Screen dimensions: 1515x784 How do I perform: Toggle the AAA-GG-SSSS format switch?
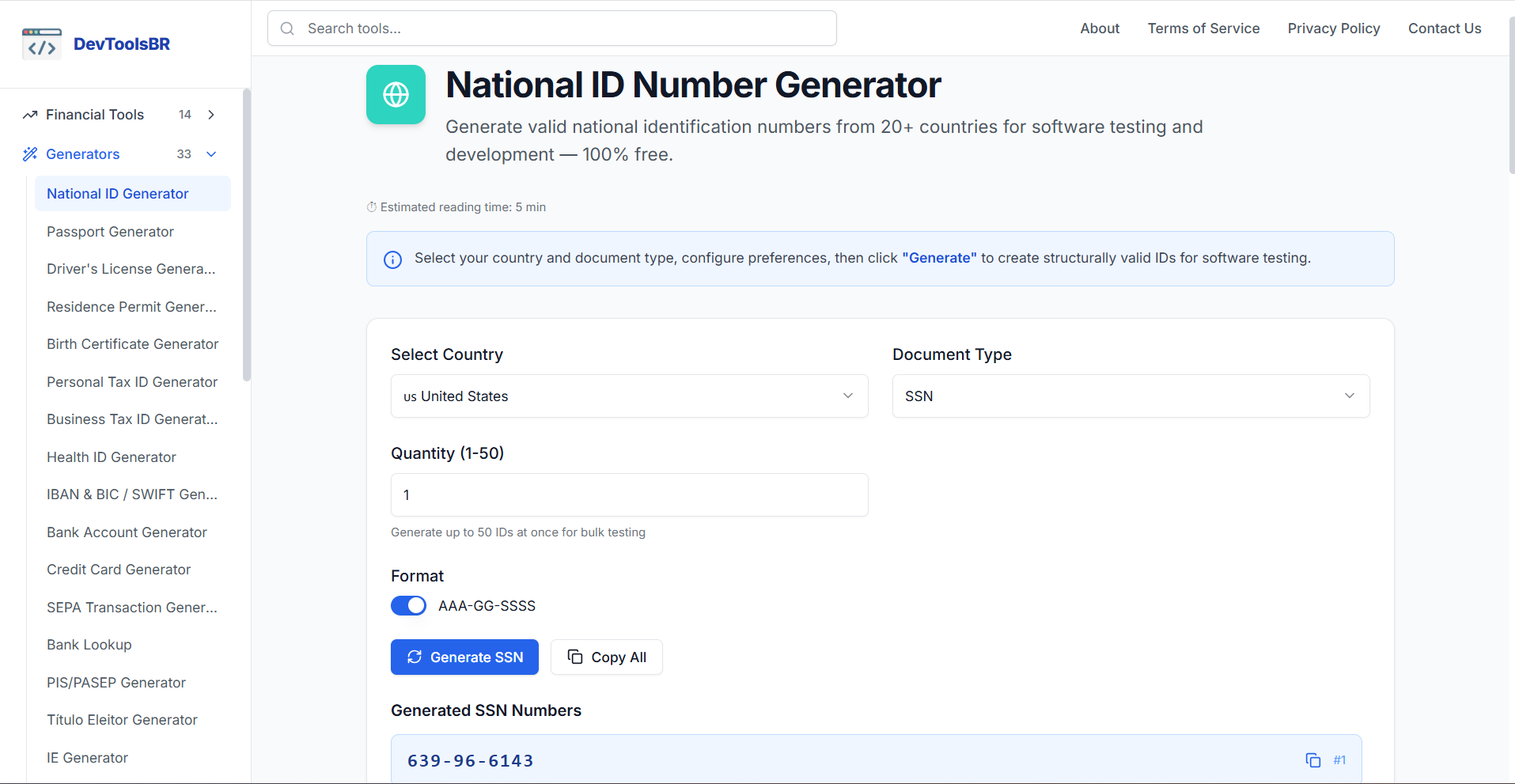tap(408, 606)
